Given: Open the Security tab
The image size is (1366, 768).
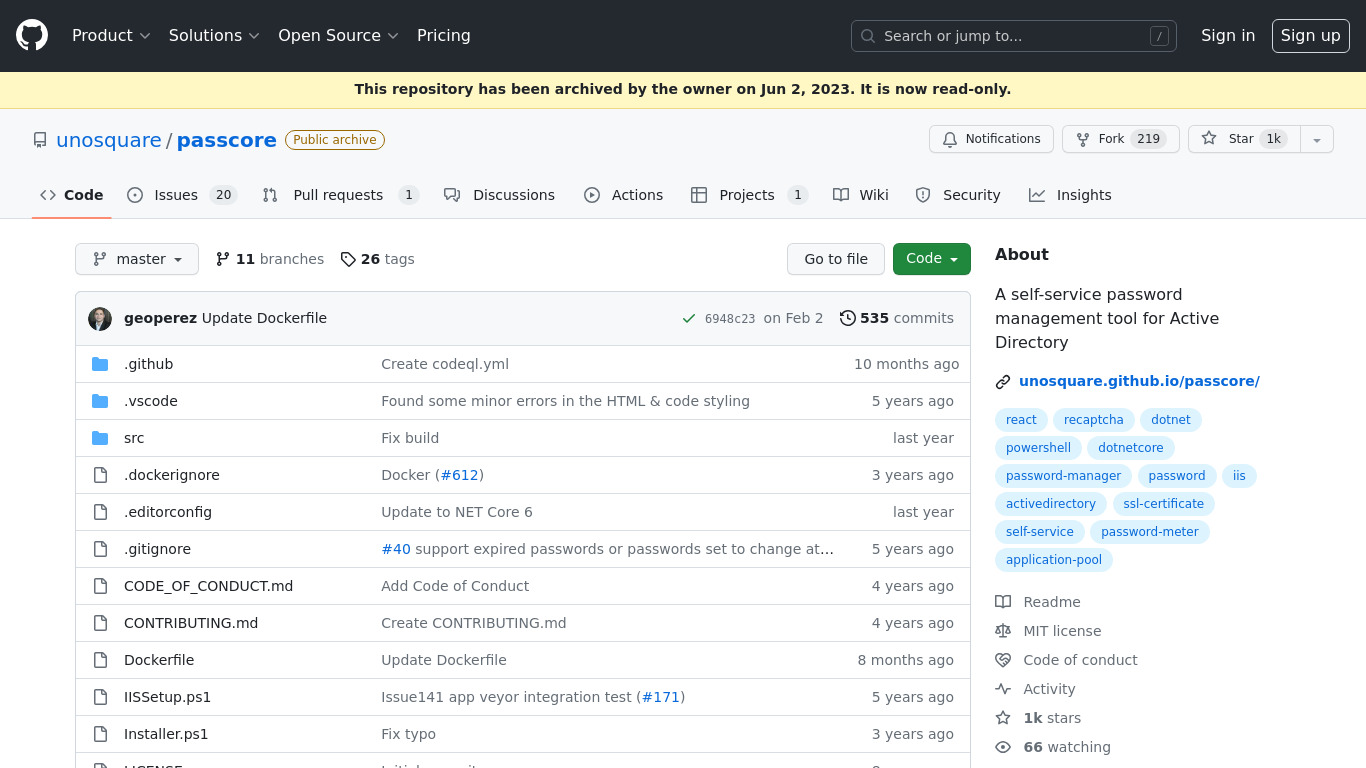Looking at the screenshot, I should click(x=958, y=195).
